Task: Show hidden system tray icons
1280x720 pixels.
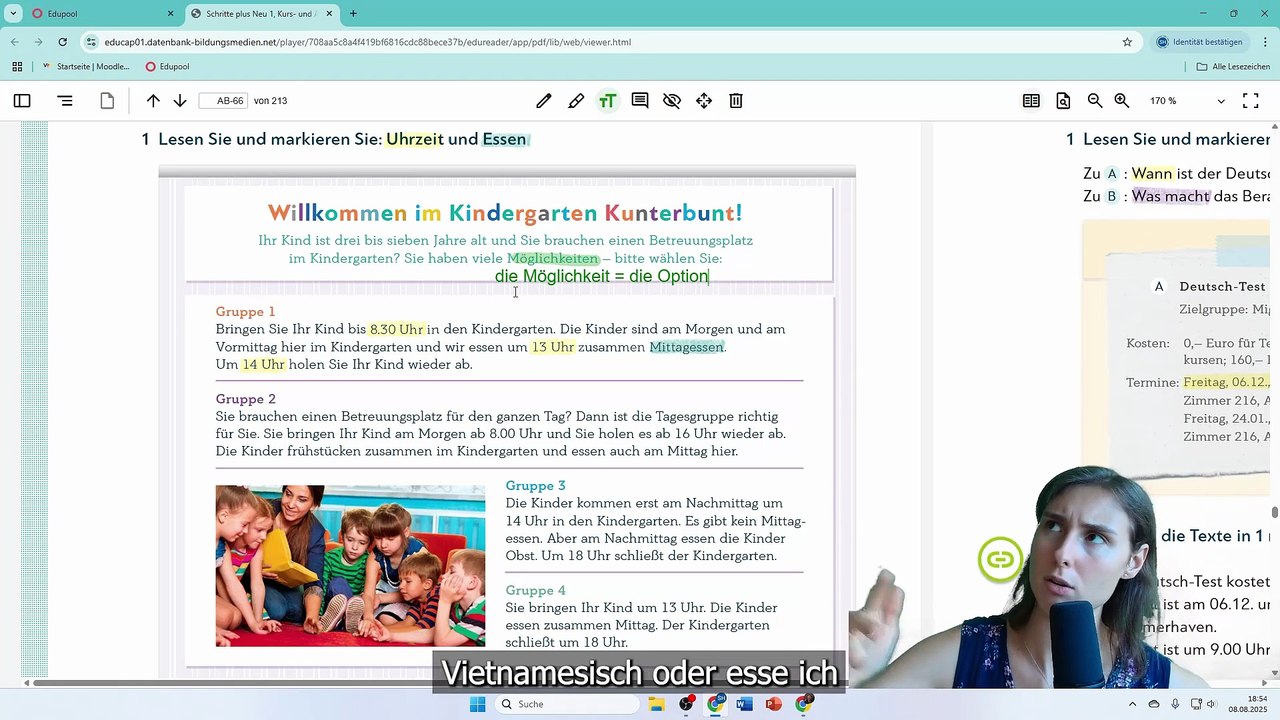Action: [x=1133, y=704]
